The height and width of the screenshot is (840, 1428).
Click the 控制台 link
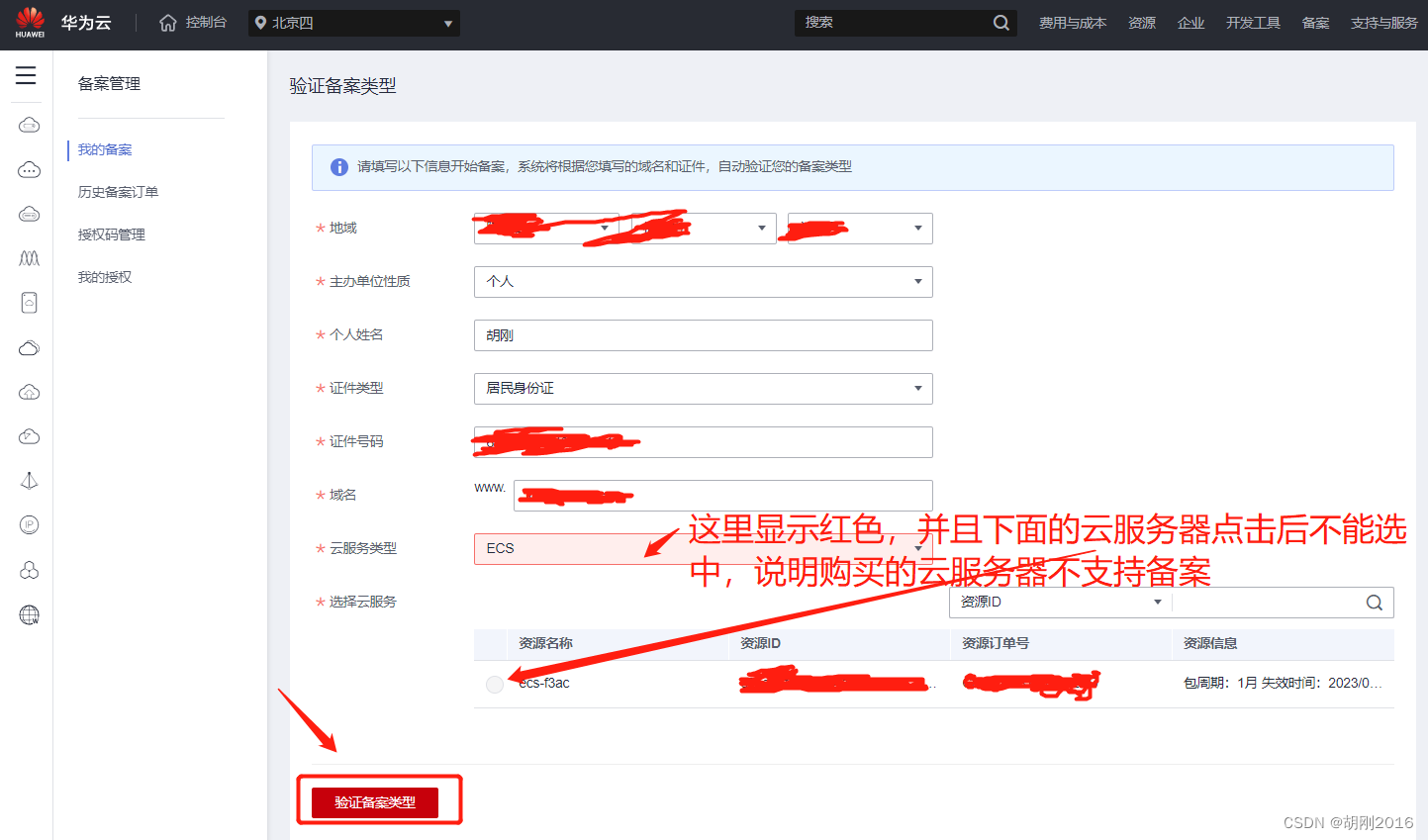click(x=206, y=22)
